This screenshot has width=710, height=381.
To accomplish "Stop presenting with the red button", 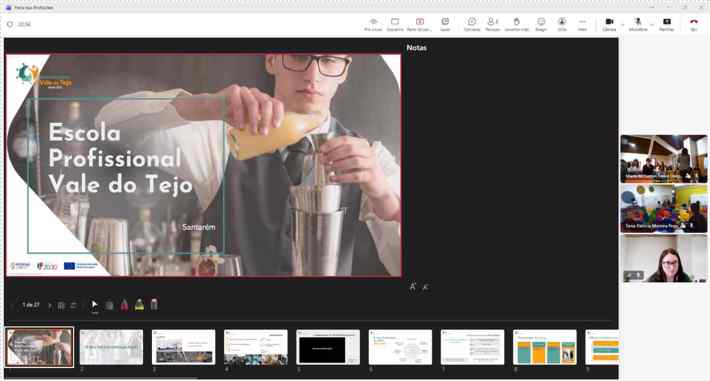I will (419, 24).
